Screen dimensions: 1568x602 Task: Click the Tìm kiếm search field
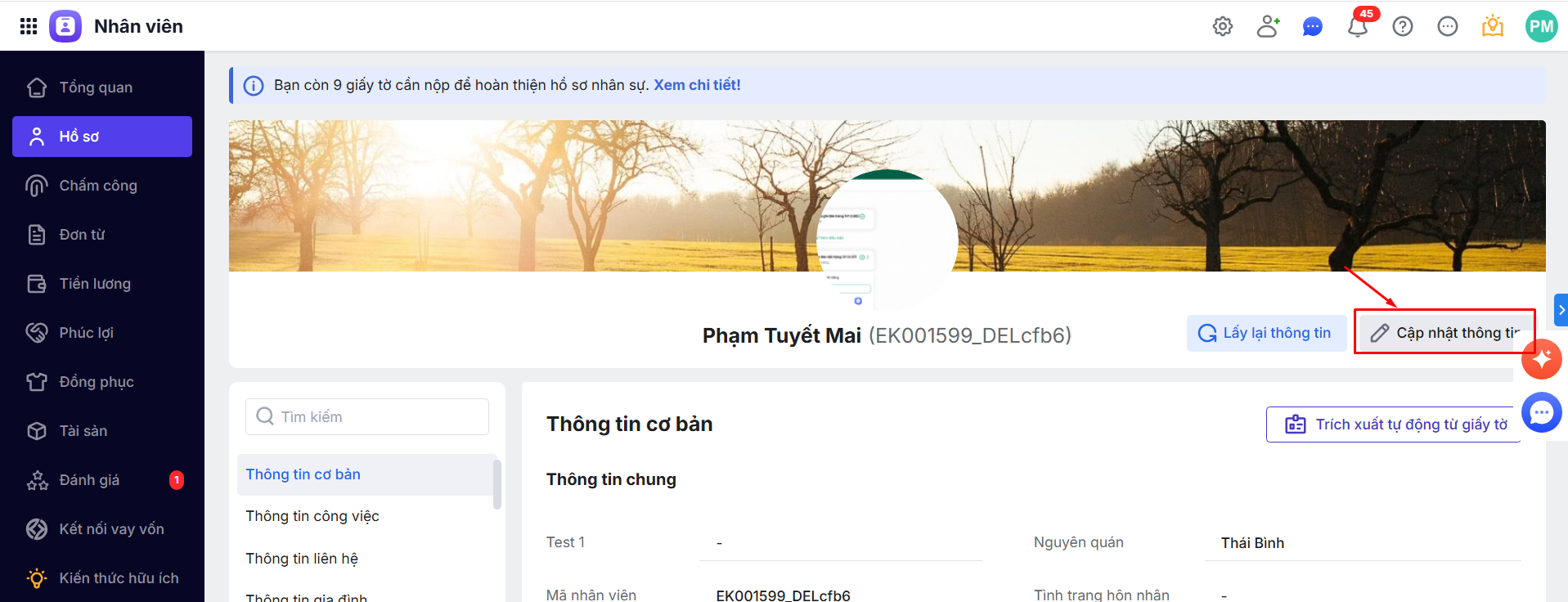coord(367,417)
